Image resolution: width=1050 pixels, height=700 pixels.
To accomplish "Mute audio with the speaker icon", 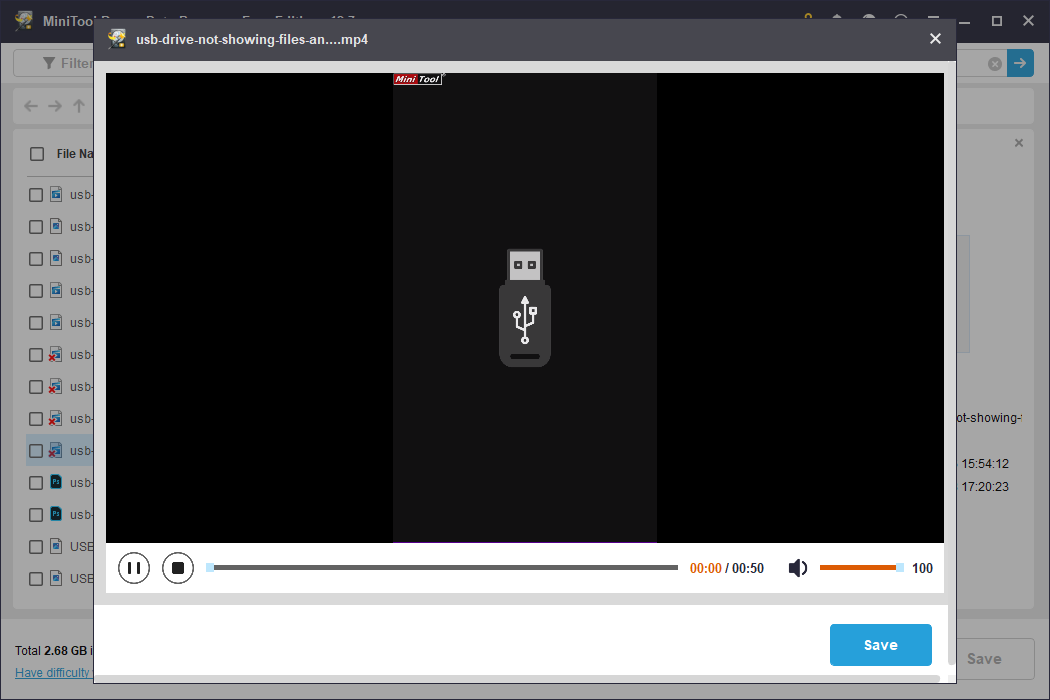I will 797,568.
